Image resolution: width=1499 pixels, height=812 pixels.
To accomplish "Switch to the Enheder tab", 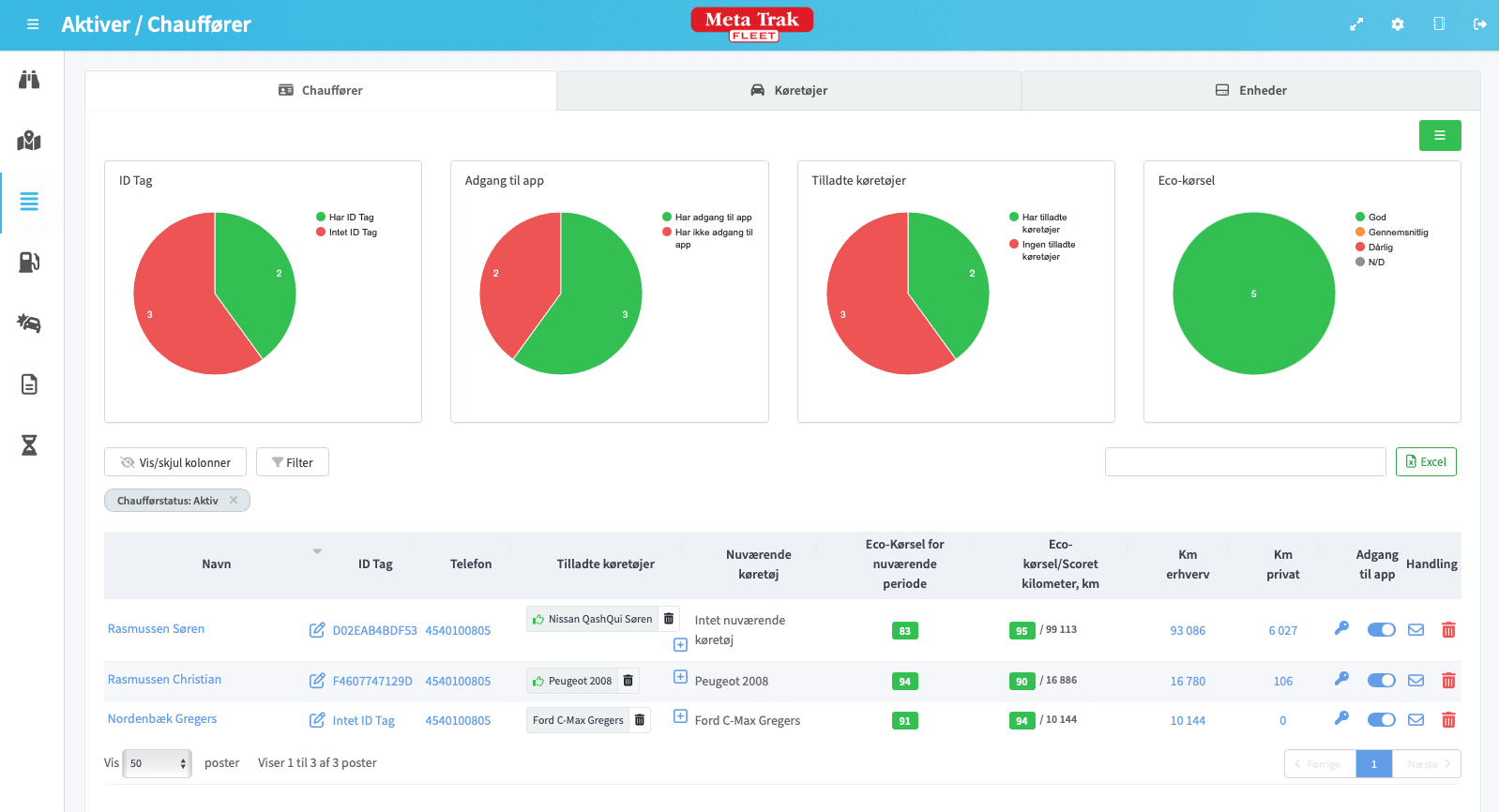I will pyautogui.click(x=1250, y=91).
